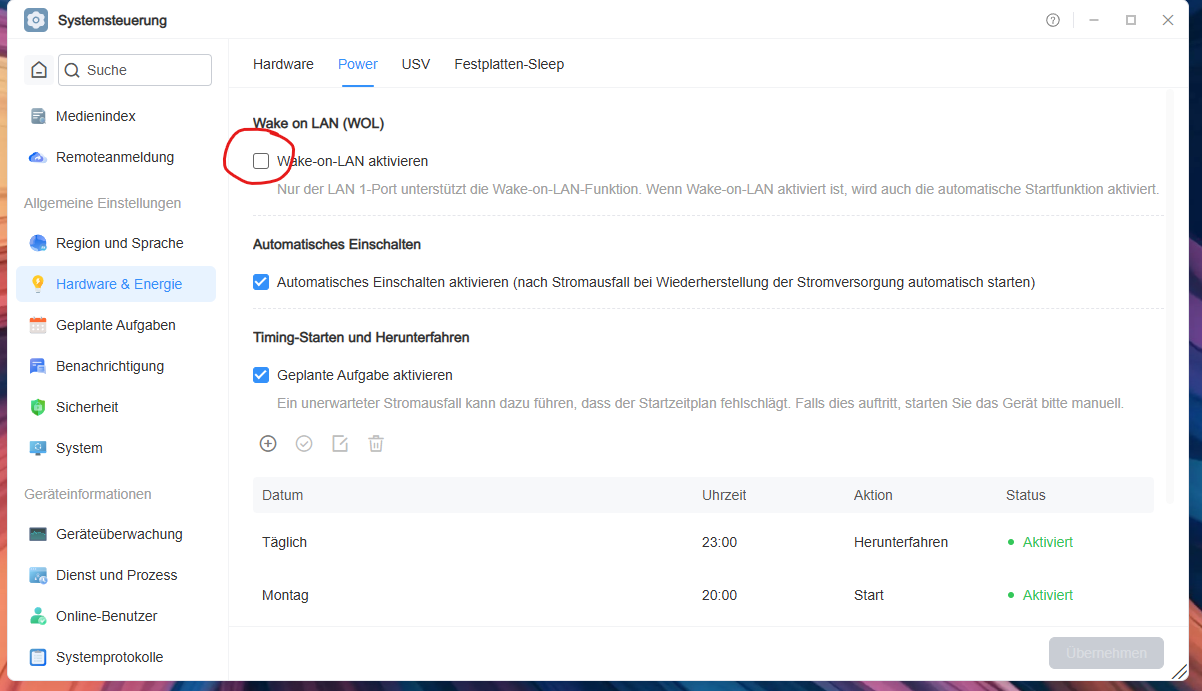Go to the home icon in sidebar
This screenshot has width=1202, height=691.
coord(38,70)
